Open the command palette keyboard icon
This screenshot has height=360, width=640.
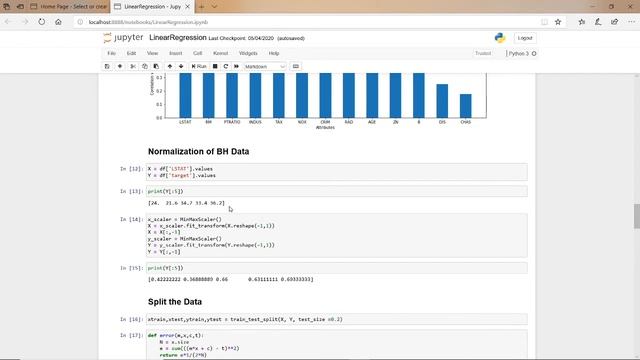click(x=296, y=66)
